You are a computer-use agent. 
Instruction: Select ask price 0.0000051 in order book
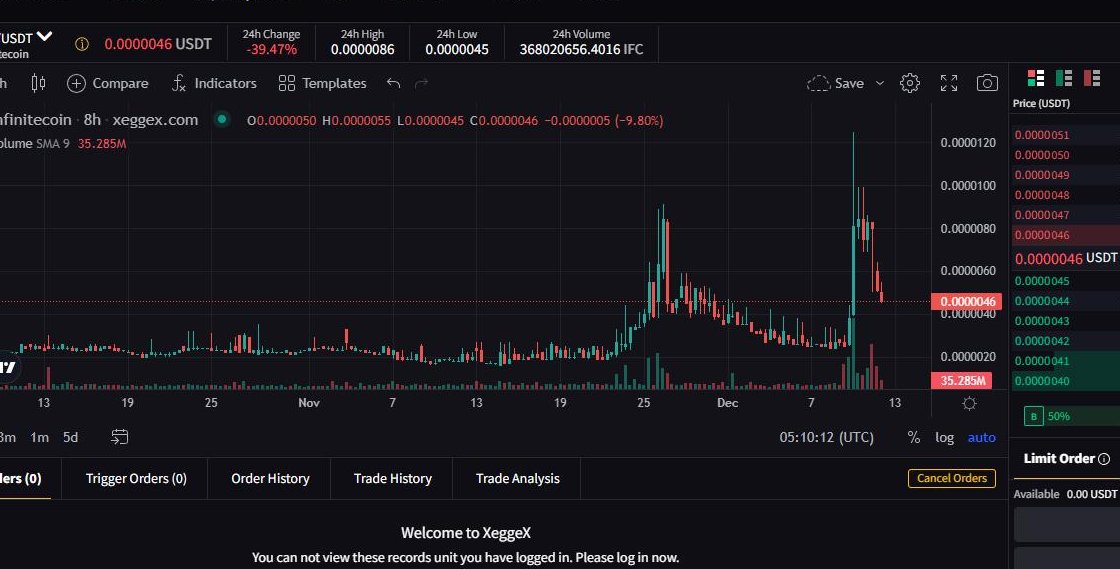click(x=1042, y=135)
